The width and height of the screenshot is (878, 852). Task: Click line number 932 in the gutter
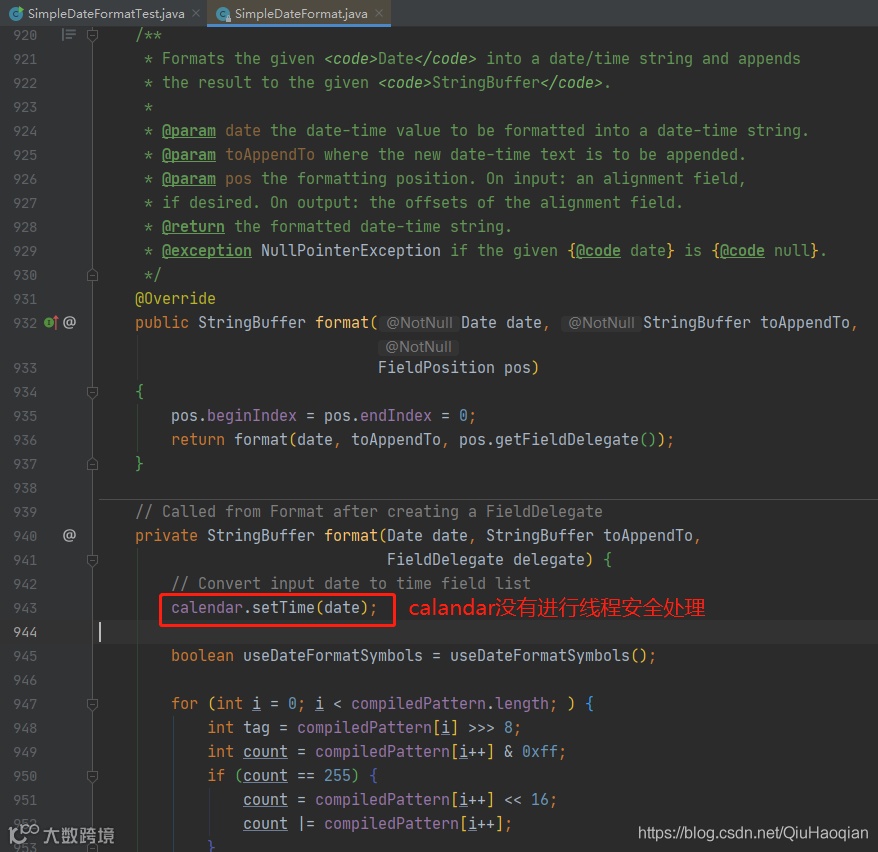point(25,323)
